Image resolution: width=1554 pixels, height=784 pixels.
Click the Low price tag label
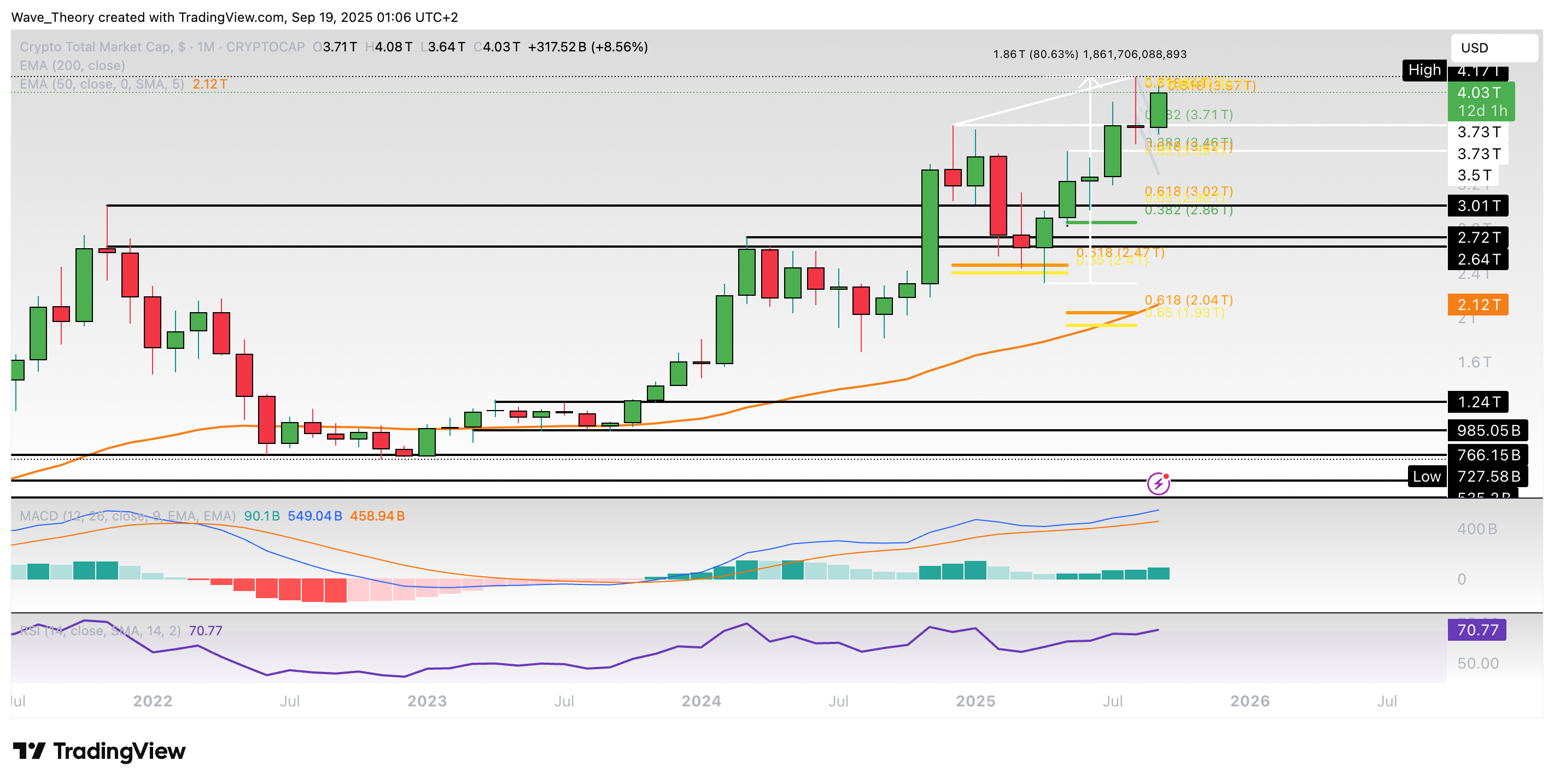[x=1426, y=476]
